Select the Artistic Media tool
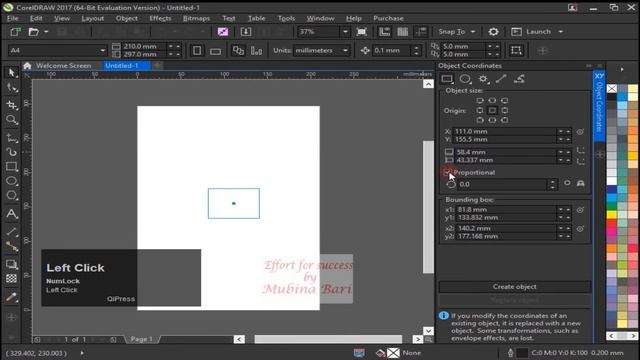 coord(12,152)
